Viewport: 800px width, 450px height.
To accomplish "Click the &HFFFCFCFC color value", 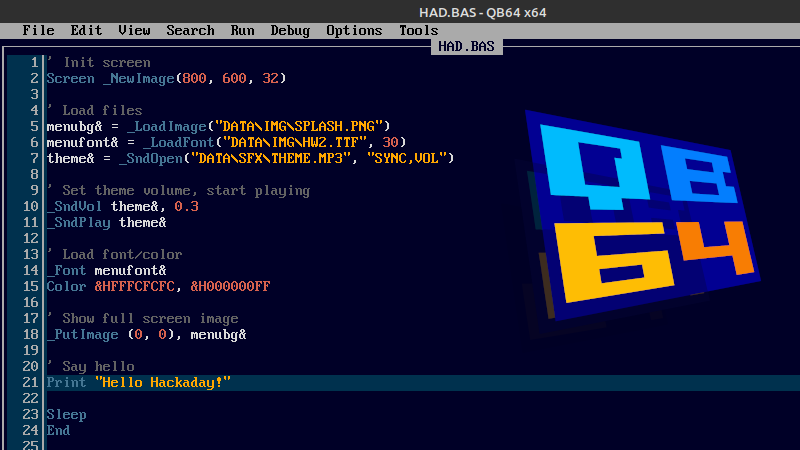I will tap(134, 287).
